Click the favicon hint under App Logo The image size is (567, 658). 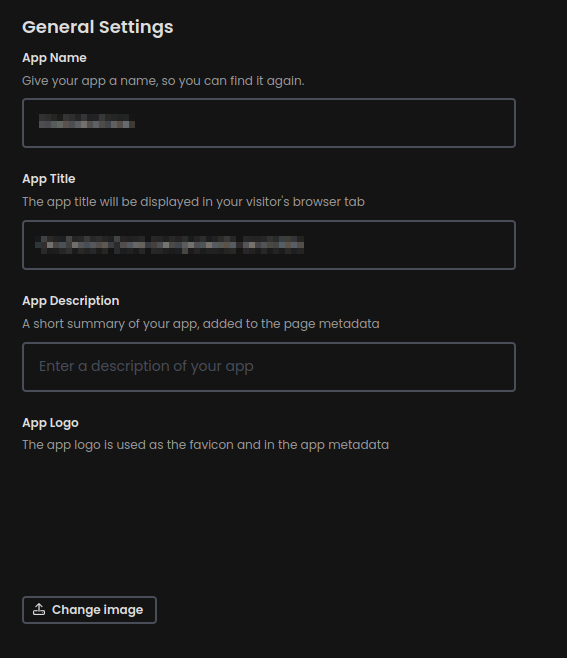tap(206, 445)
